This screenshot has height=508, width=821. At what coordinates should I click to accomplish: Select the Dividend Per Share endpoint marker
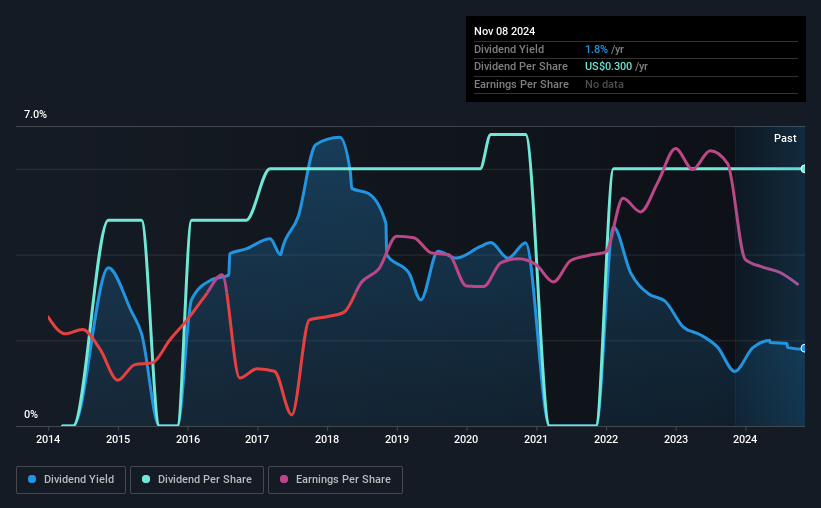(803, 169)
